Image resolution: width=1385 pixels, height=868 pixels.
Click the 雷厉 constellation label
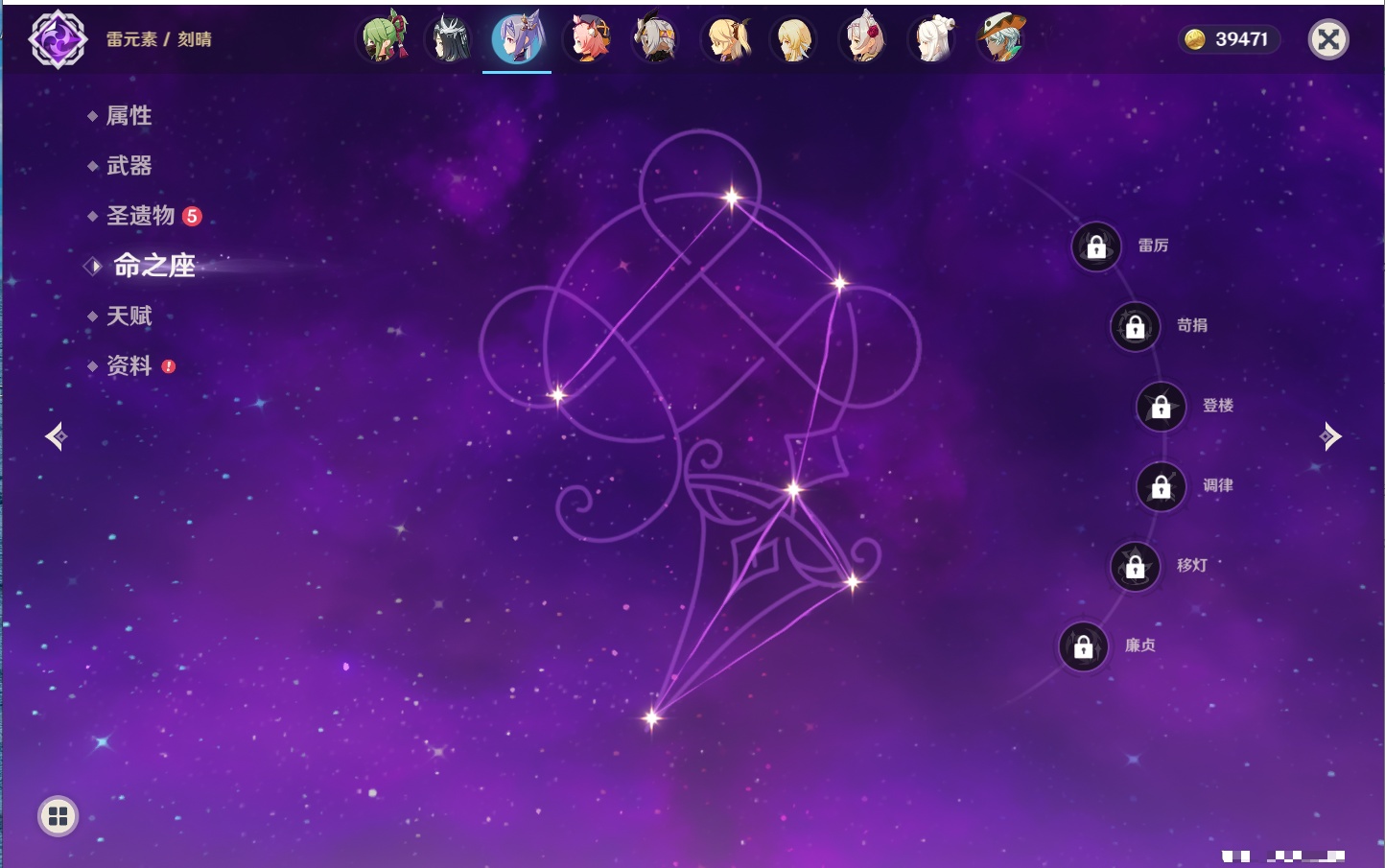click(1153, 246)
